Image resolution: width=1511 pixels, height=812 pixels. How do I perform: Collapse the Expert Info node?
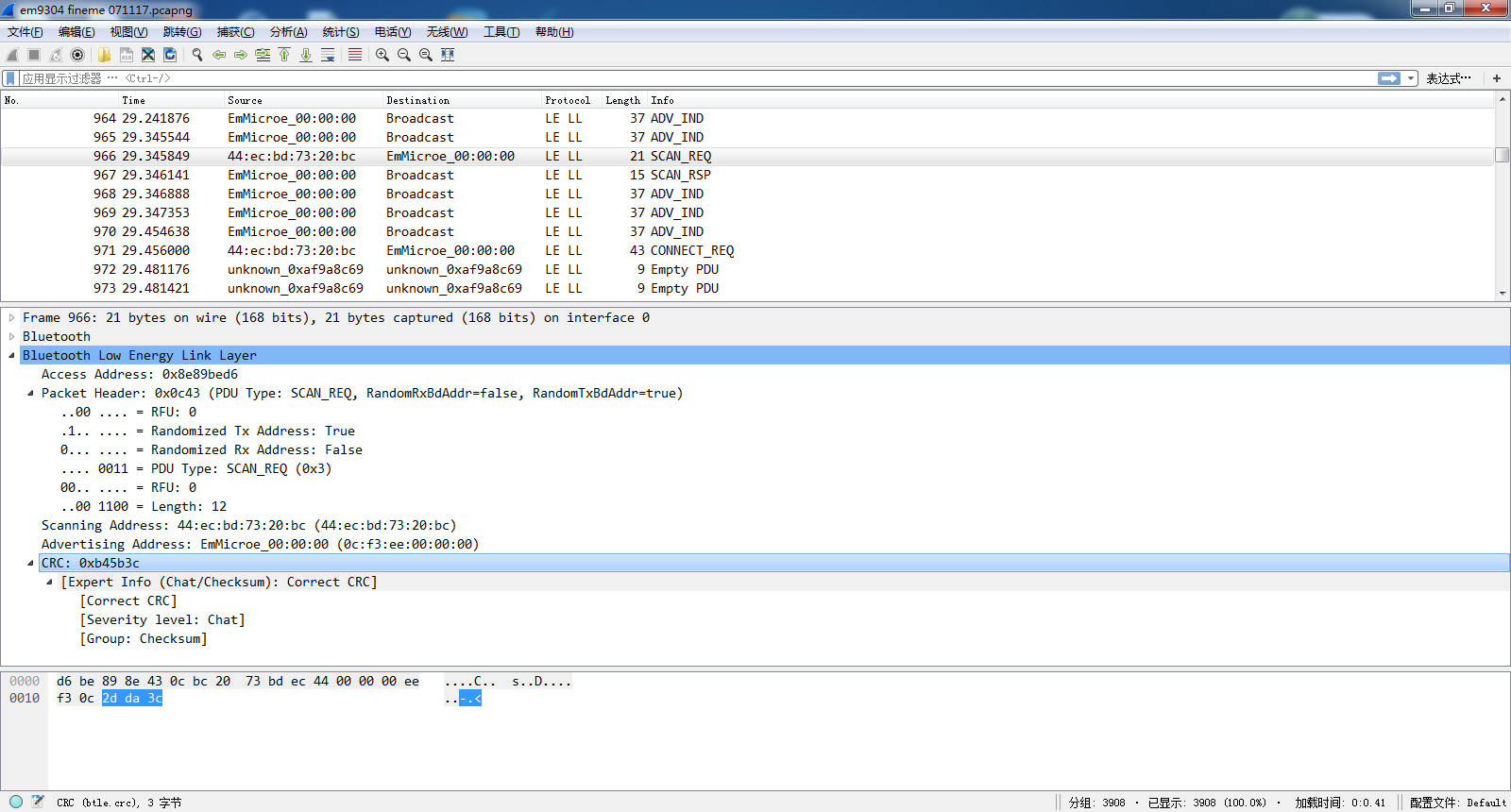49,583
